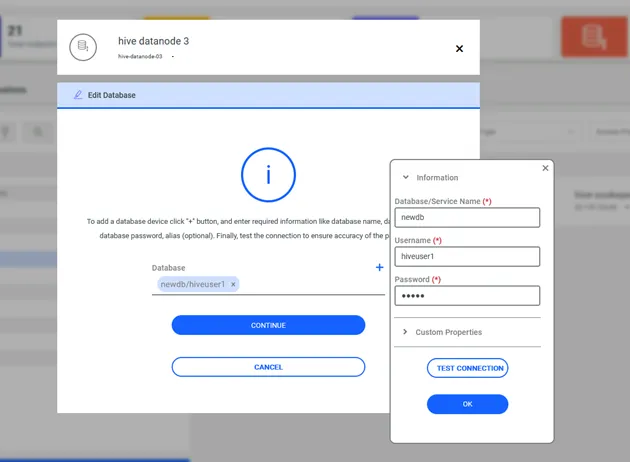Click the pencil icon beside Edit Database
630x462 pixels.
[78, 95]
